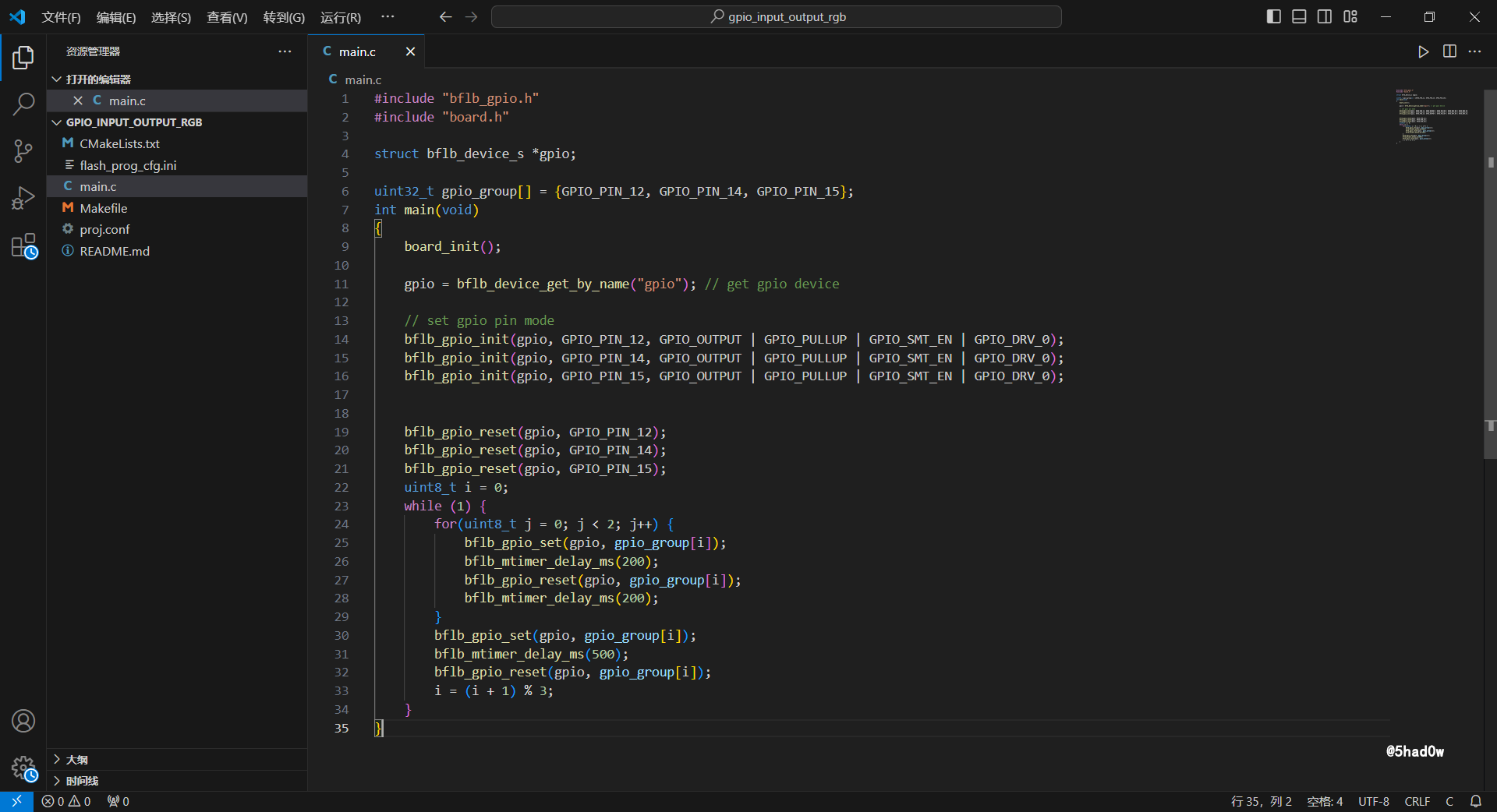Screen dimensions: 1497x812
Task: Change line ending via CRLF indicator
Action: coord(1417,801)
